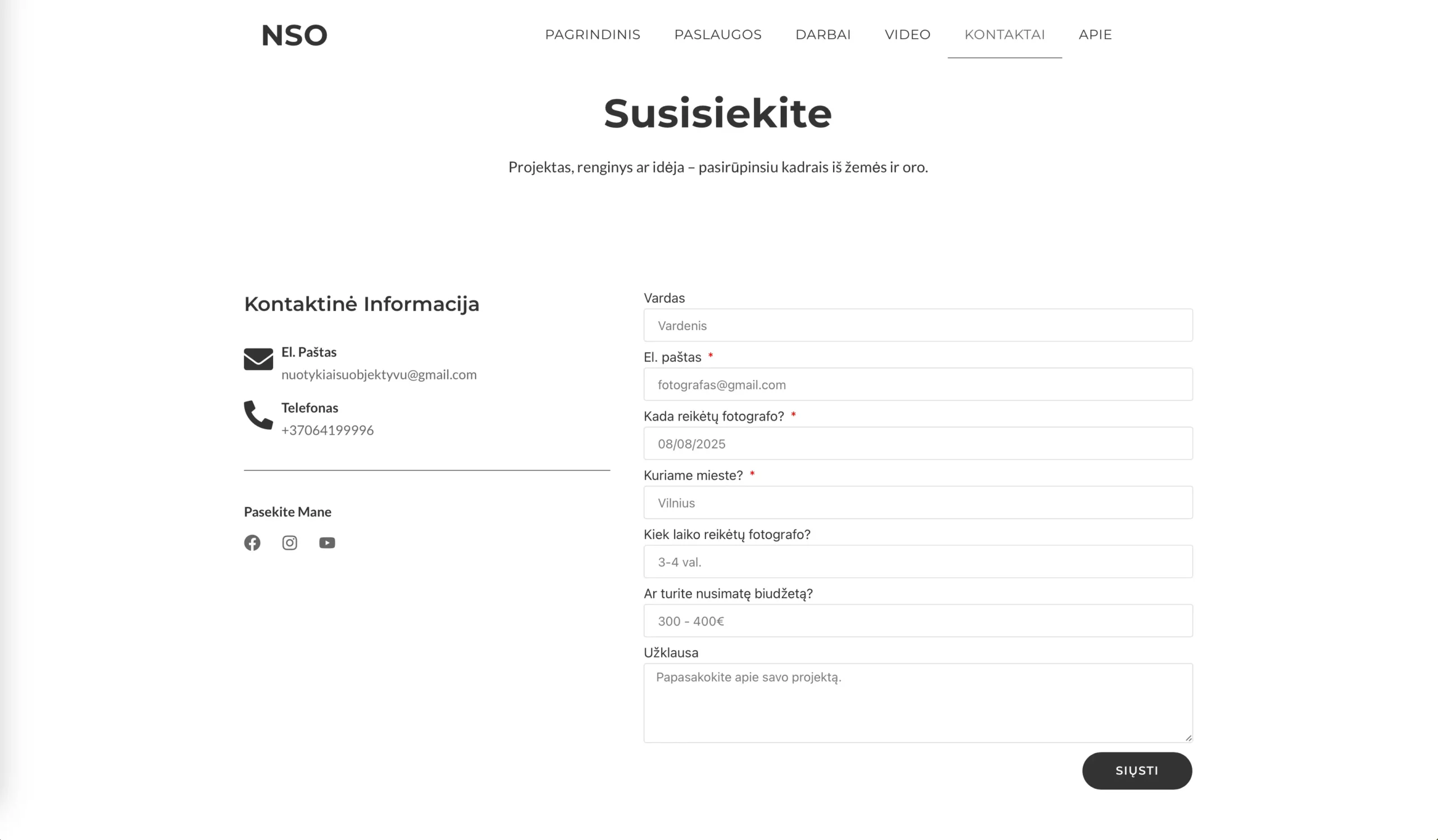Click the nuotykiaisuobjektyvu@gmail.com email link

coord(379,375)
